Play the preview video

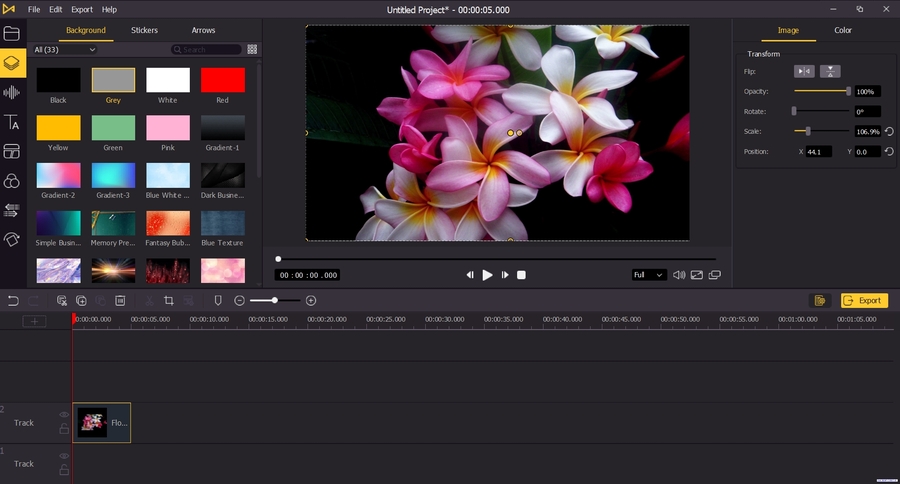click(x=487, y=275)
